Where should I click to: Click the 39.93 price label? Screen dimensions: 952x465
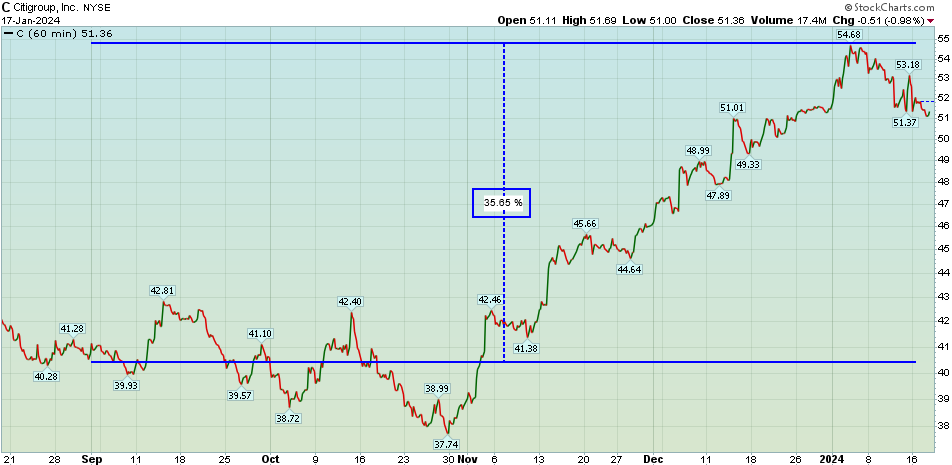(127, 385)
